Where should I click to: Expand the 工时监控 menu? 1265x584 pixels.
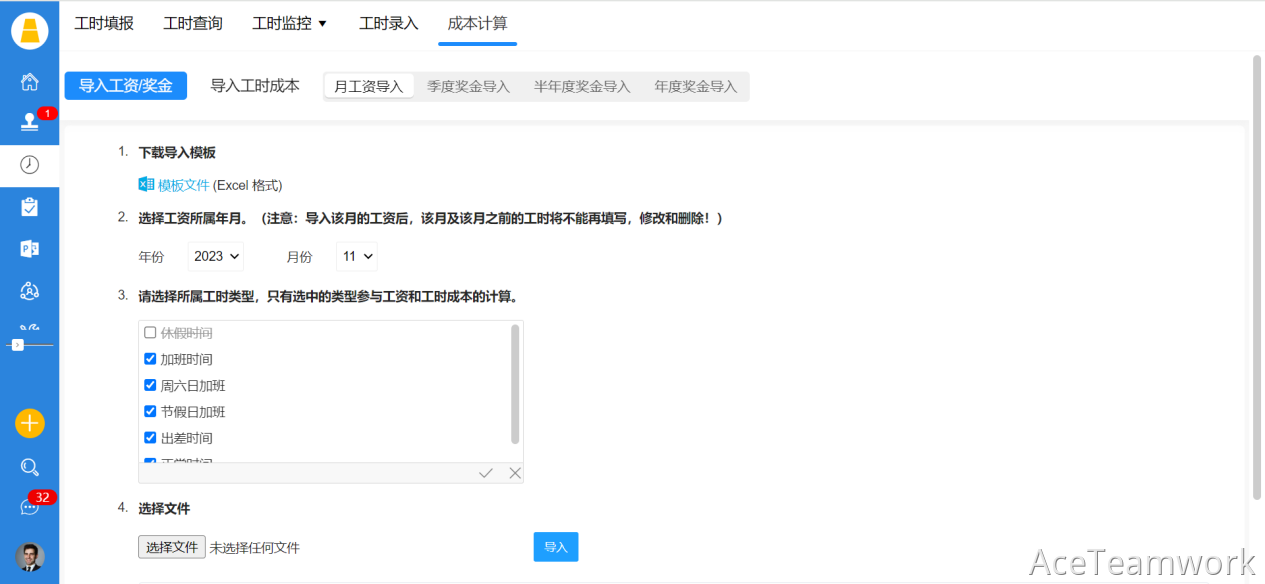tap(289, 23)
